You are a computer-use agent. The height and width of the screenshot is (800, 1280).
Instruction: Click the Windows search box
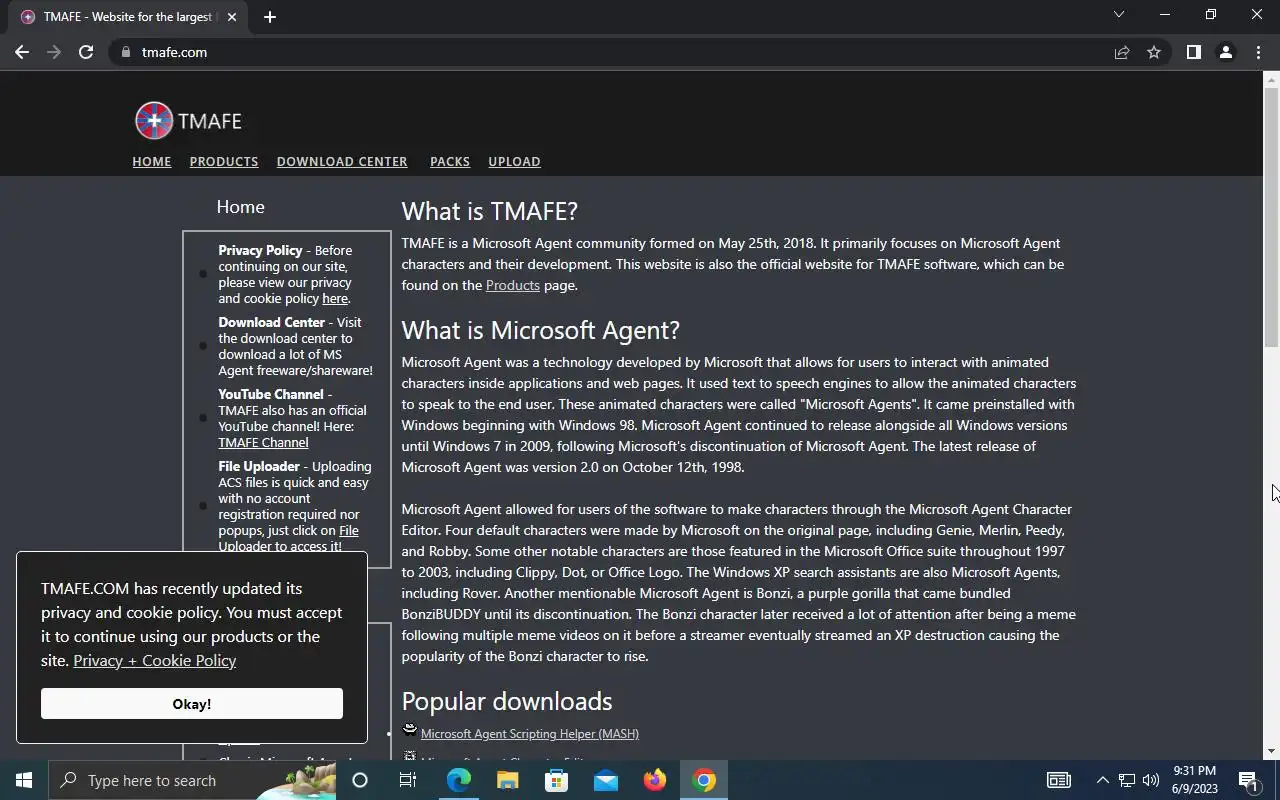click(192, 780)
